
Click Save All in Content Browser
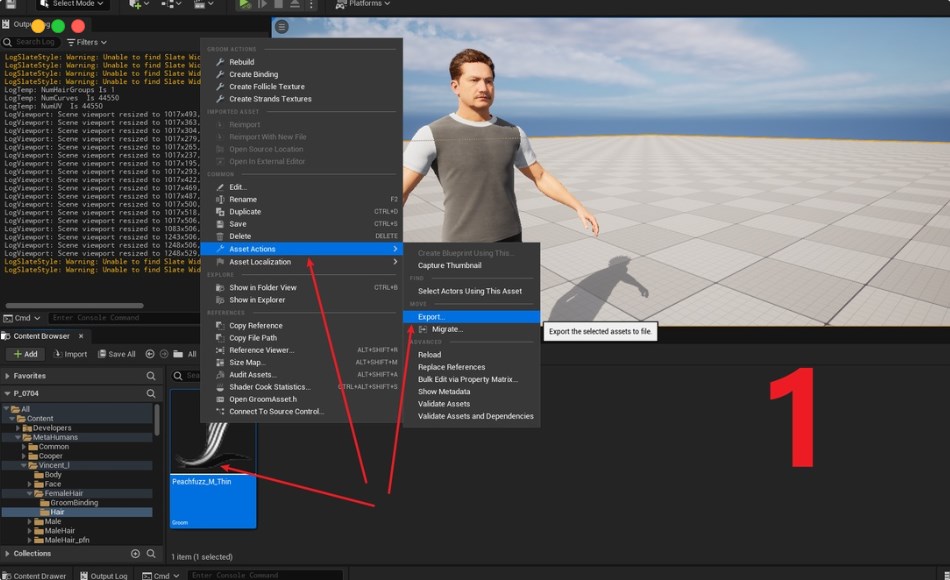click(116, 354)
